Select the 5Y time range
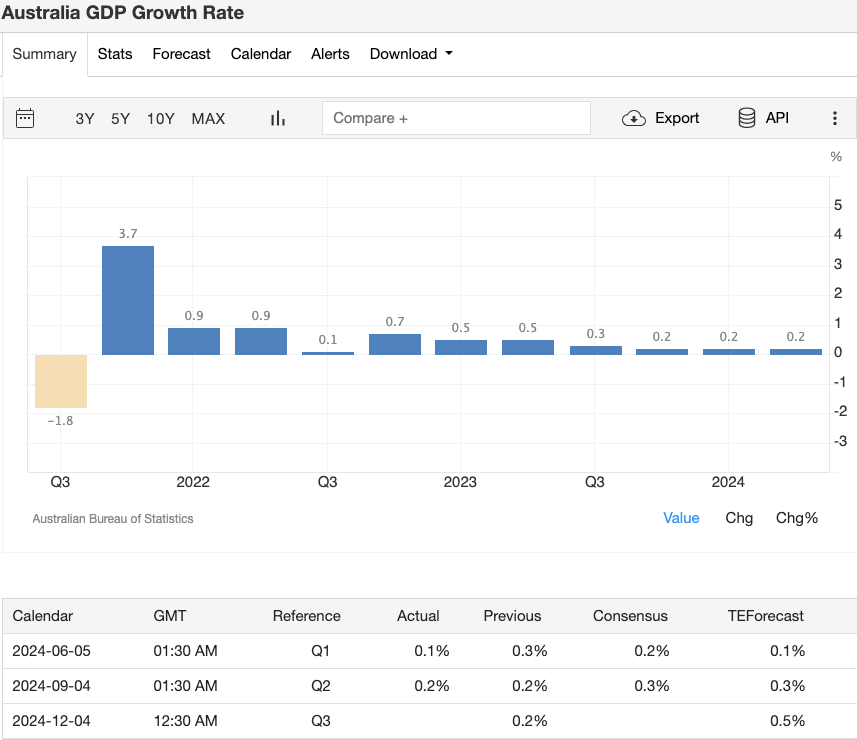 tap(120, 117)
